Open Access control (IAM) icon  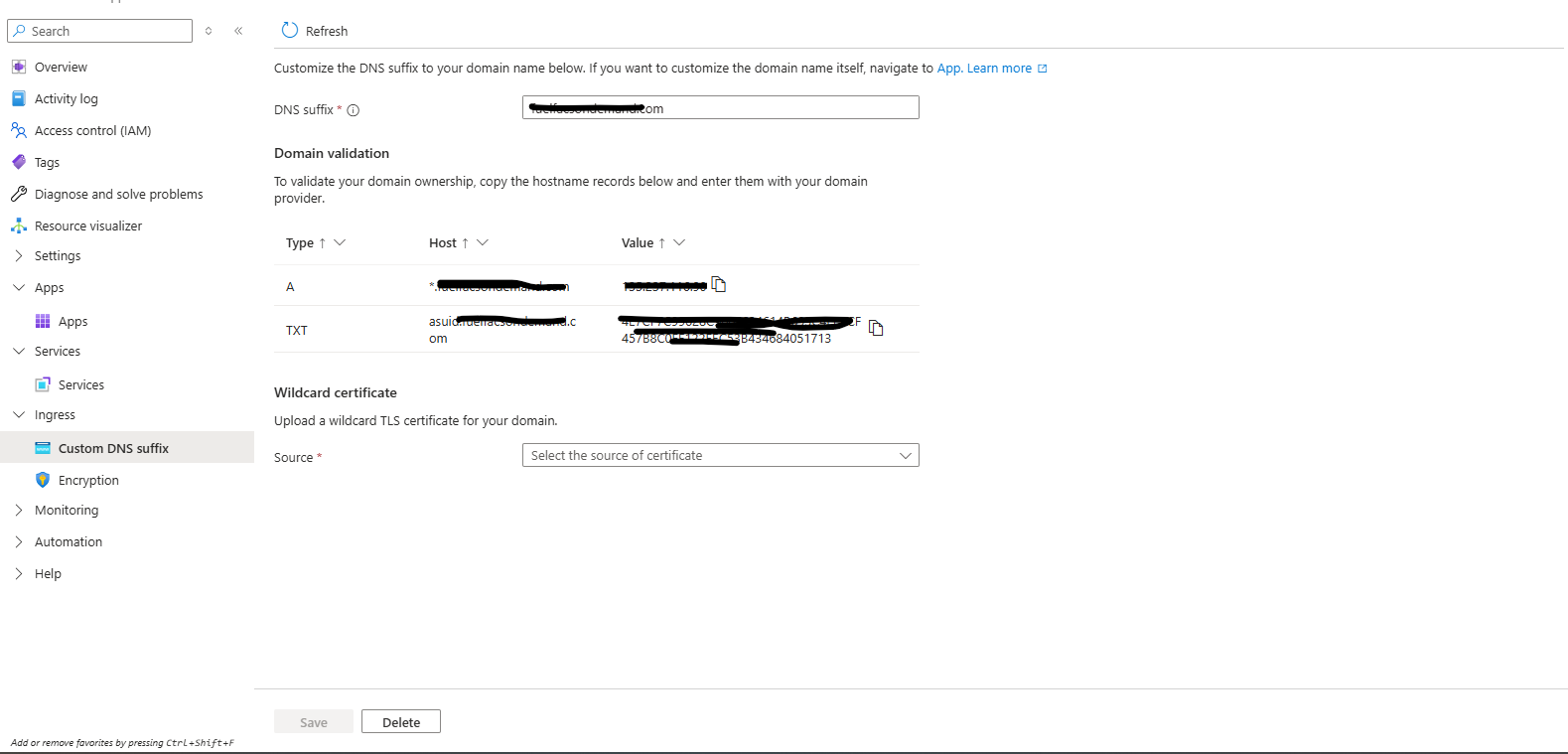(x=19, y=130)
